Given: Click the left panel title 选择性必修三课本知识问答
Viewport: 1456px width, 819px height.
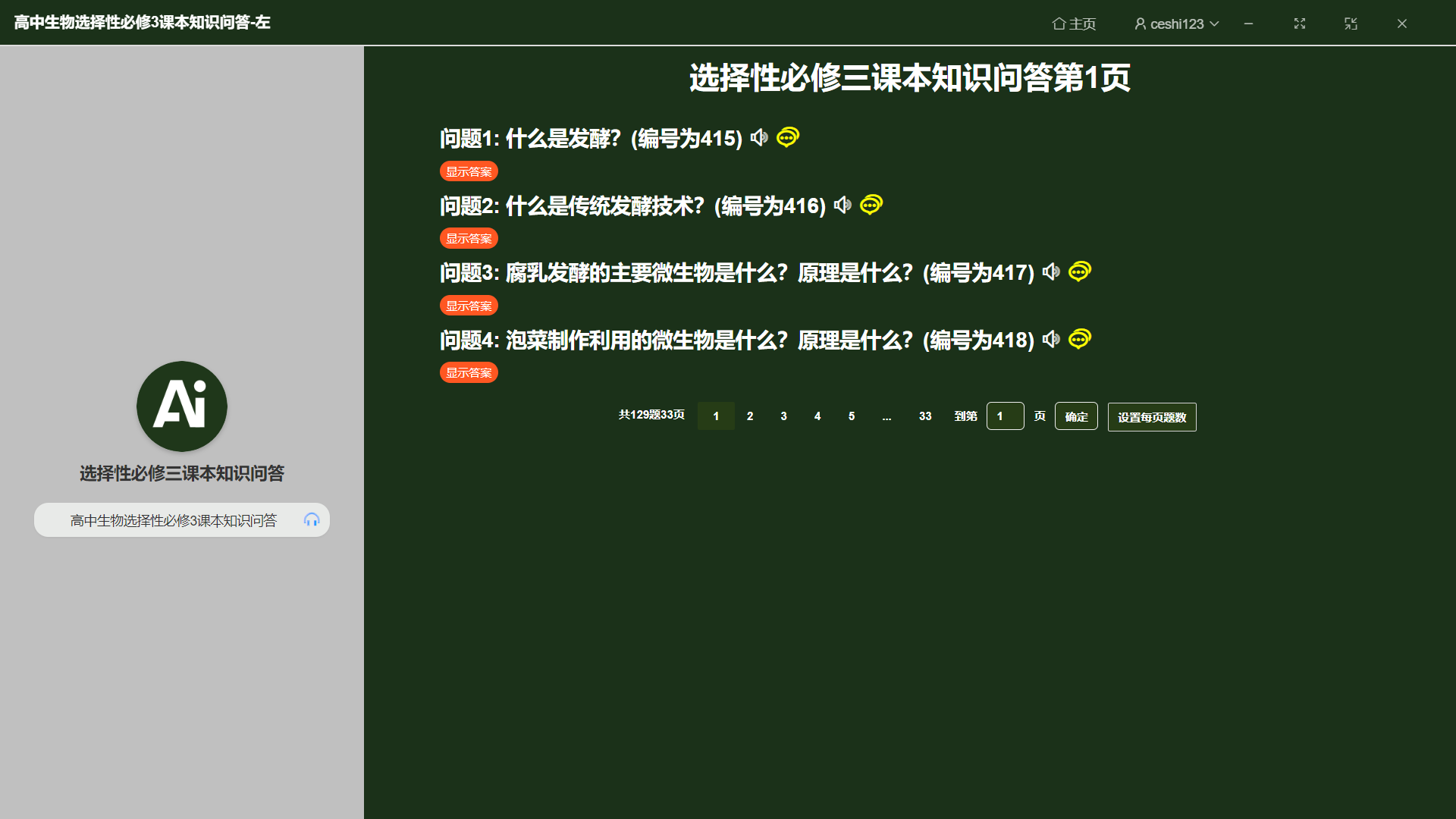Looking at the screenshot, I should [x=182, y=474].
